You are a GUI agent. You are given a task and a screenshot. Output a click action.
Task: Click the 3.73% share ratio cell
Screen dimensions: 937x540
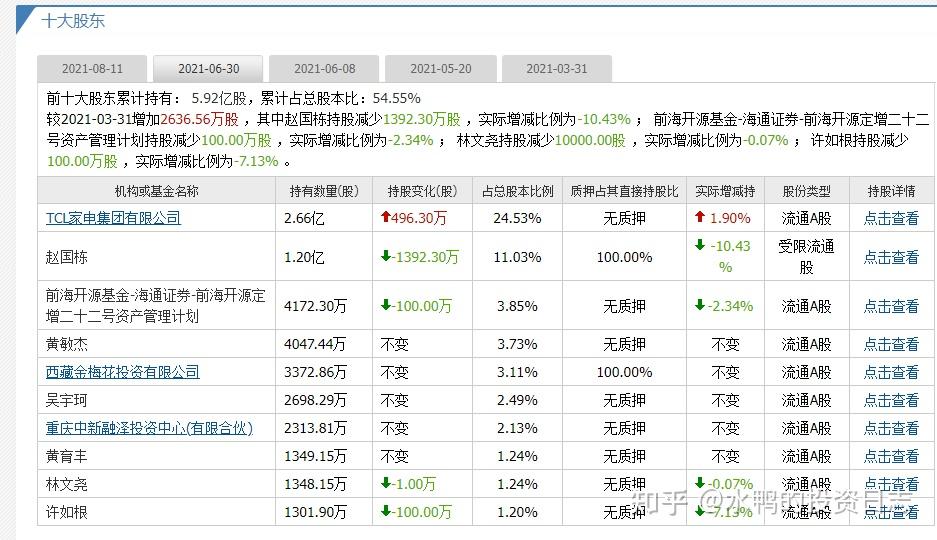pyautogui.click(x=518, y=344)
